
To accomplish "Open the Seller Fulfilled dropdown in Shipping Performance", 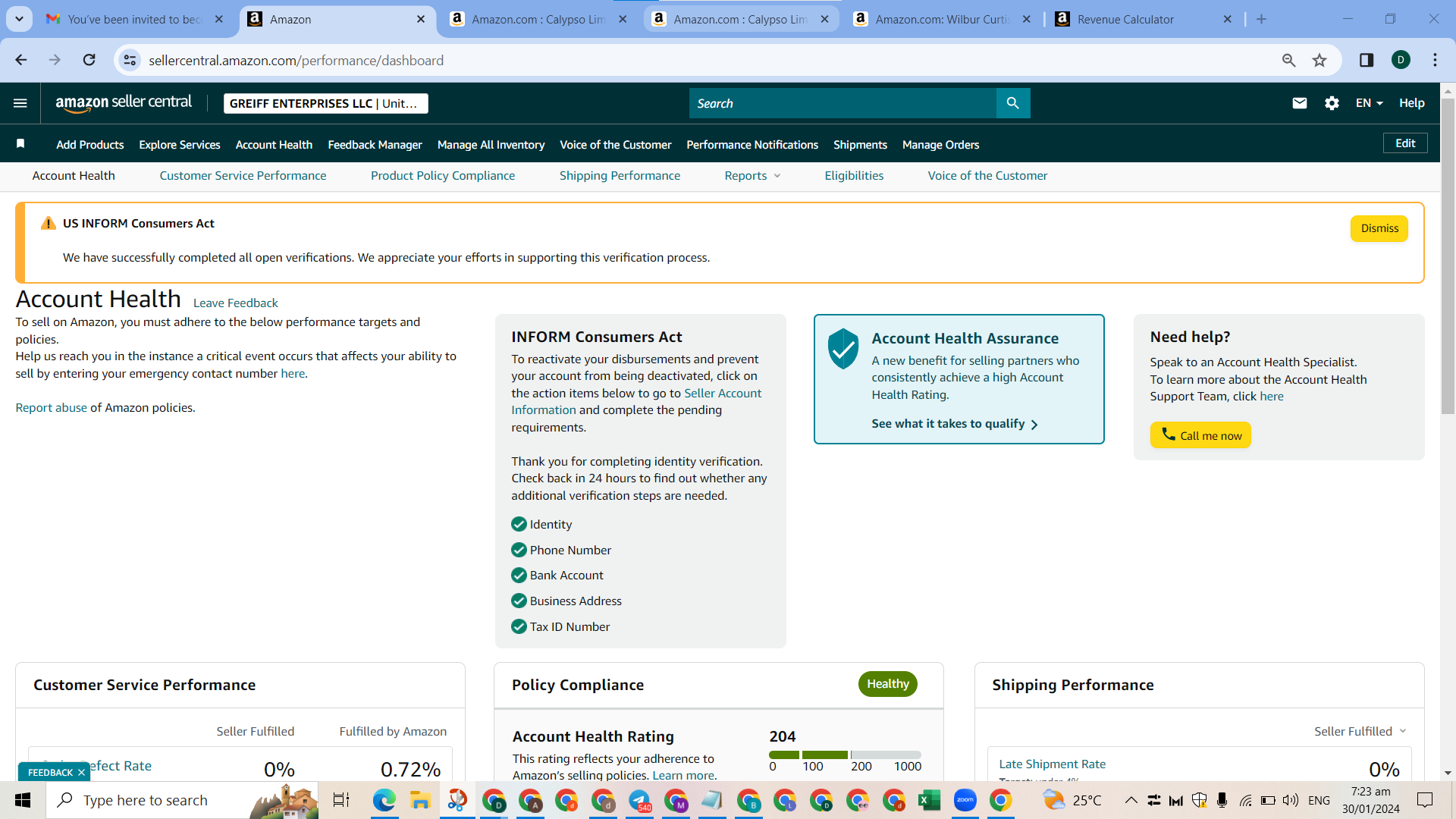I will point(1360,731).
